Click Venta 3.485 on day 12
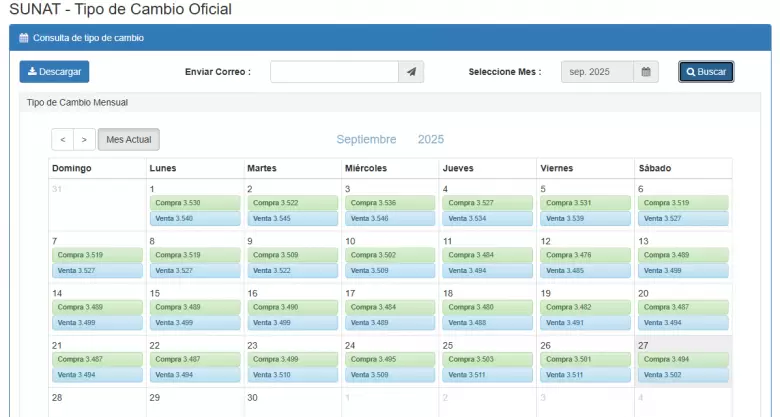780x417 pixels. click(585, 270)
